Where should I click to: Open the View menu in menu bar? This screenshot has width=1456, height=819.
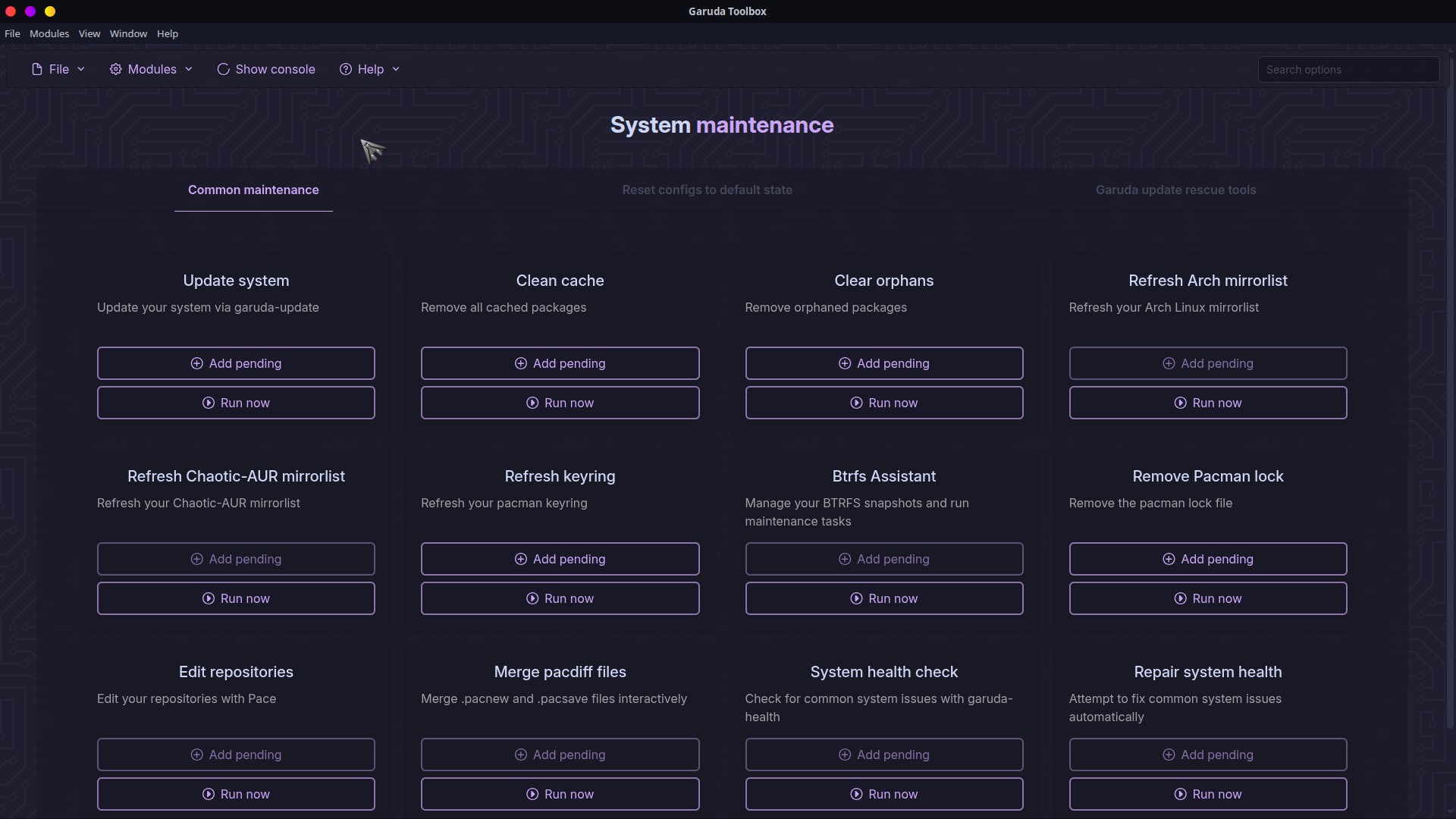click(89, 33)
